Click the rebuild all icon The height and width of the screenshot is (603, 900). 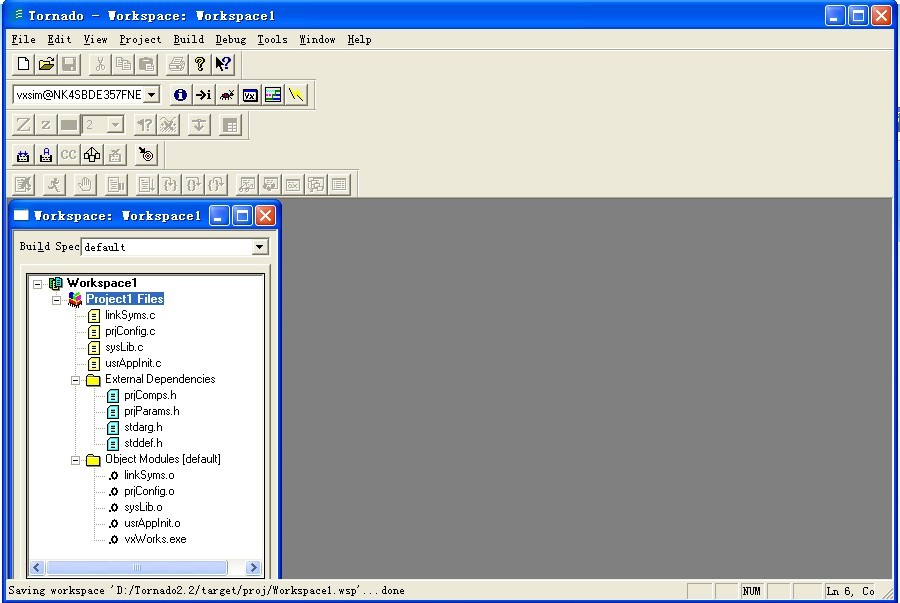pos(46,155)
